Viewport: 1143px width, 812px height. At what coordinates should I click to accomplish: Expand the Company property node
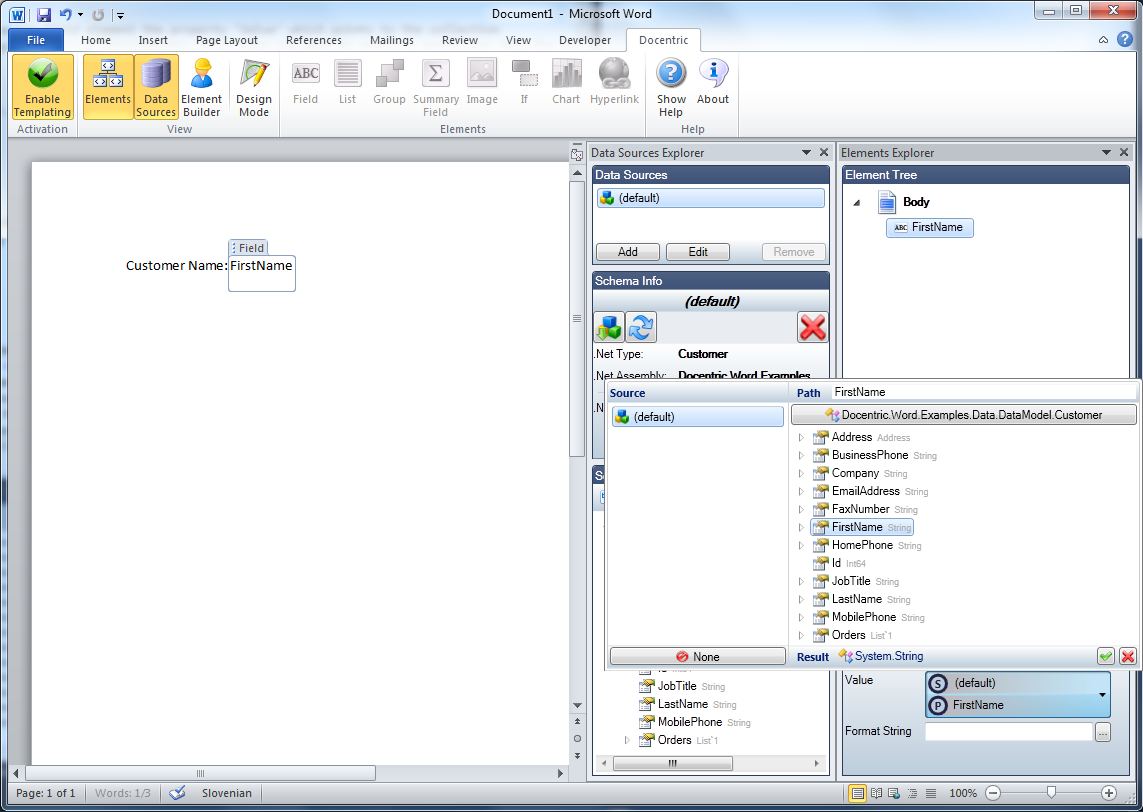tap(801, 474)
